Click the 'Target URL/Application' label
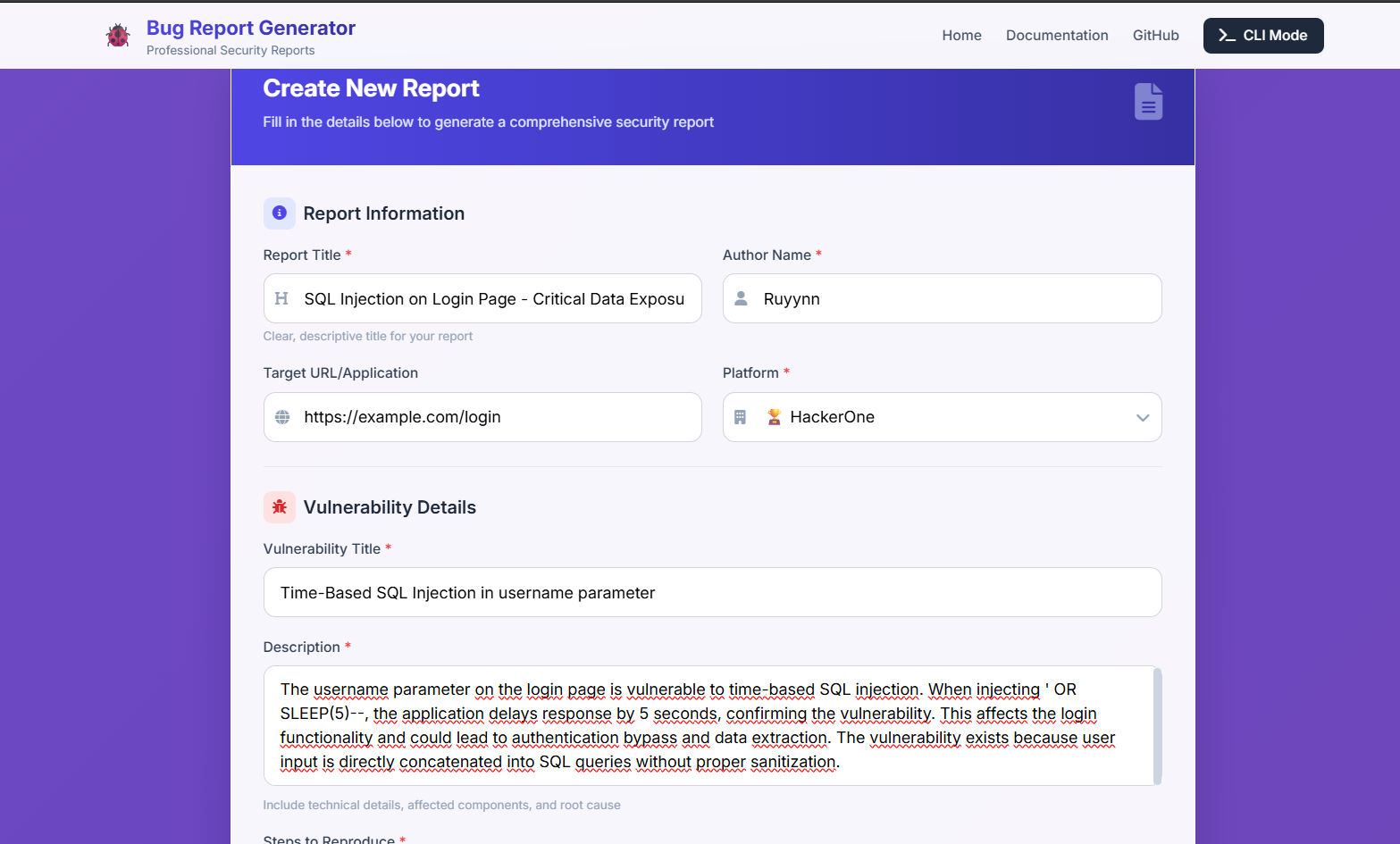This screenshot has width=1400, height=844. 340,373
